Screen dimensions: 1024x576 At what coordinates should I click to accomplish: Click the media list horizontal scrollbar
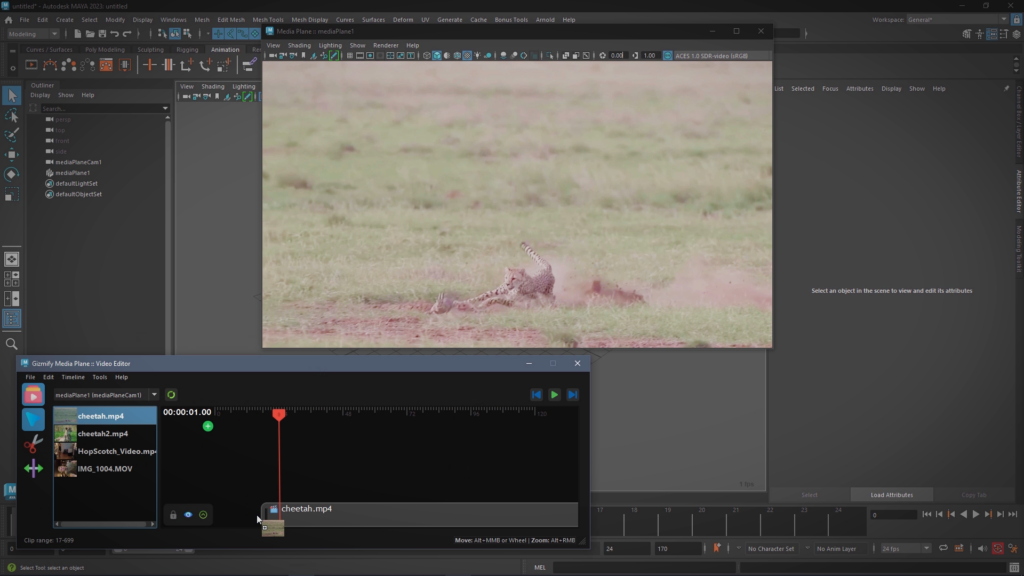(105, 524)
